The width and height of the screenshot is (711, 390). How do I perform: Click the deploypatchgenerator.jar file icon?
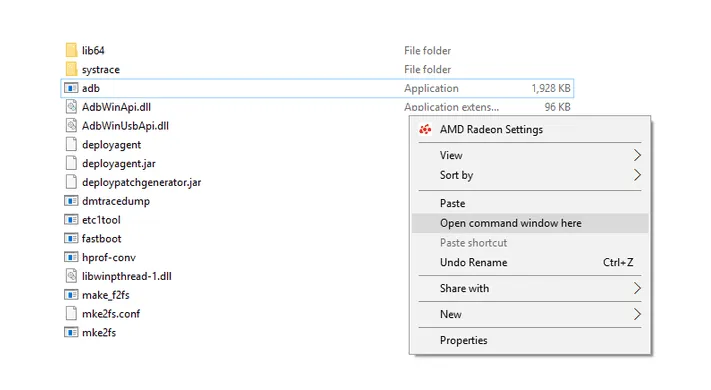[x=71, y=182]
